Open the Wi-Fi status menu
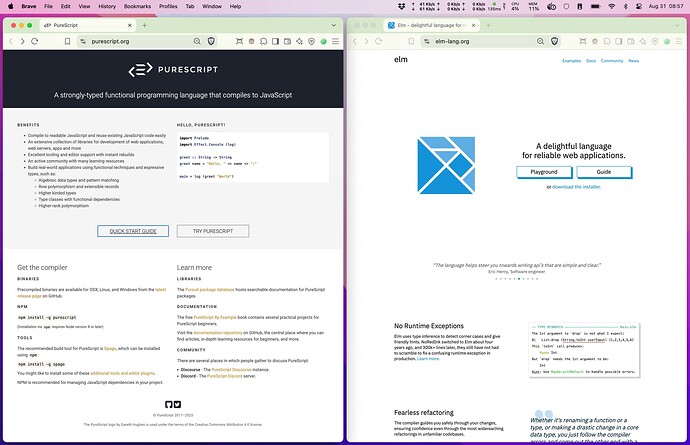The height and width of the screenshot is (445, 690). [612, 6]
